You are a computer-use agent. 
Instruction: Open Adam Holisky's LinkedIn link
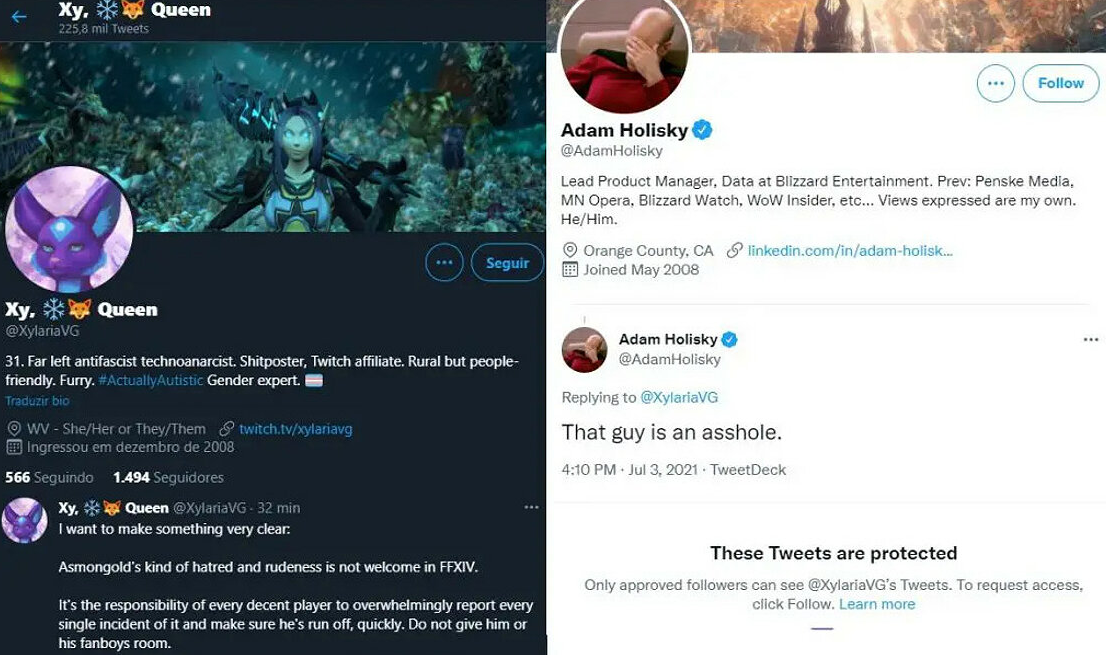(849, 250)
